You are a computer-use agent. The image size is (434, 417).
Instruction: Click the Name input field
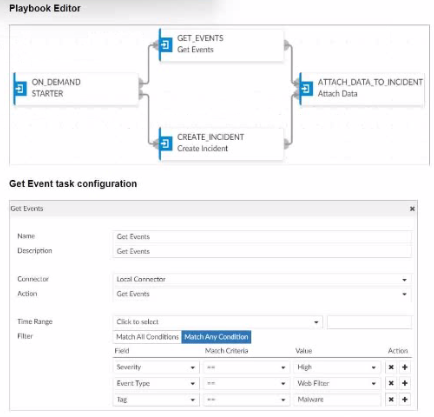coord(262,237)
